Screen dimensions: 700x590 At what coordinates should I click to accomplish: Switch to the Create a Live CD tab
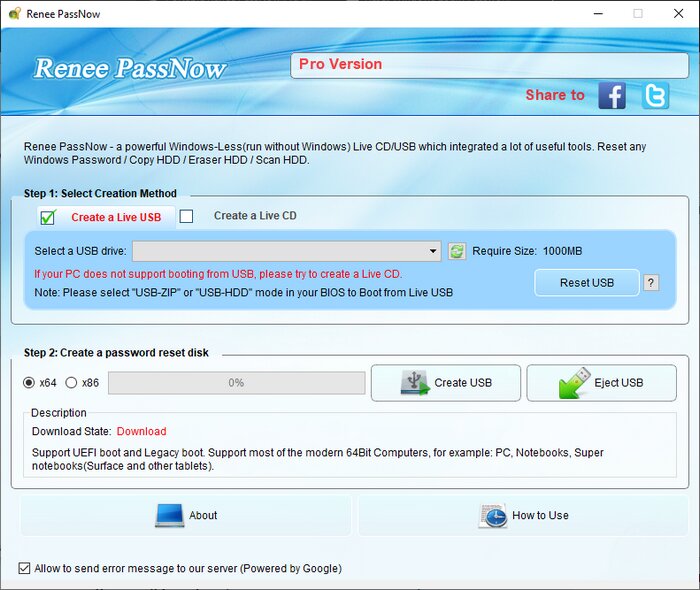(x=255, y=216)
